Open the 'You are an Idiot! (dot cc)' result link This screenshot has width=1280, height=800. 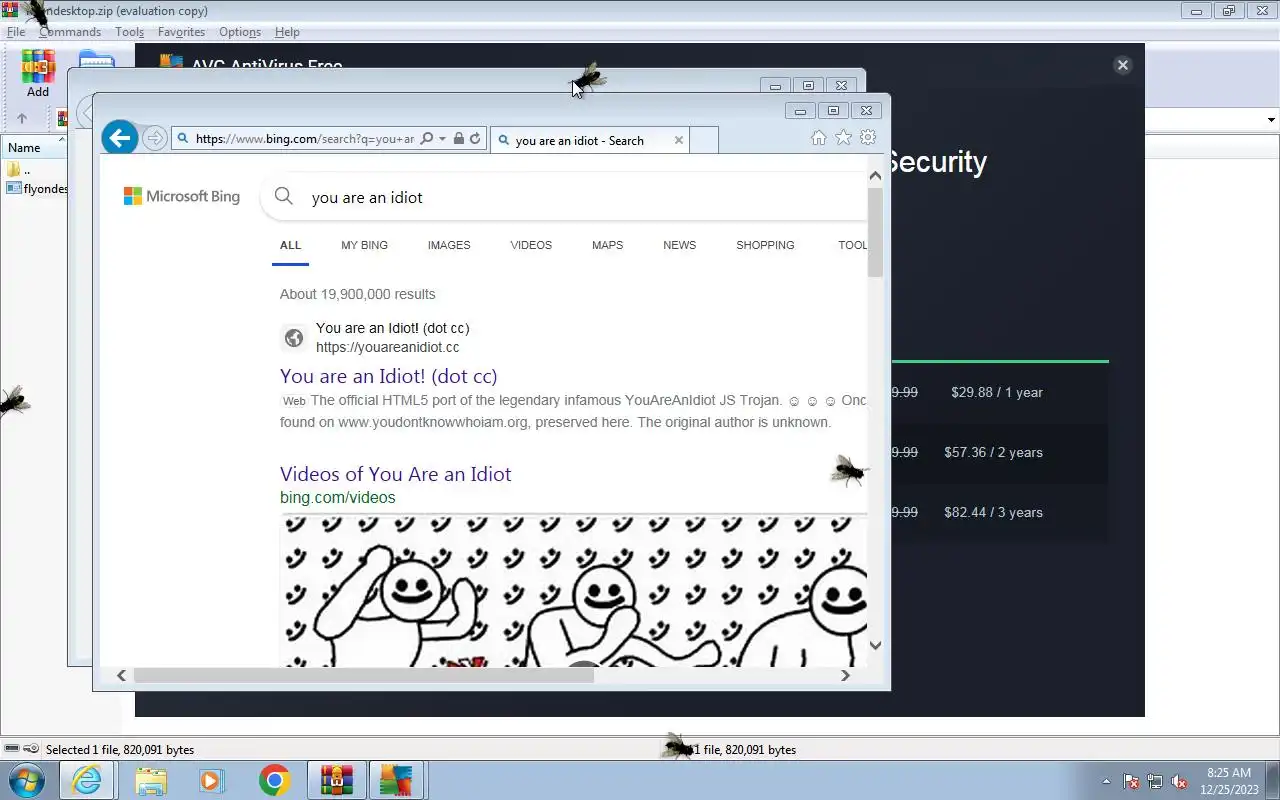point(388,376)
